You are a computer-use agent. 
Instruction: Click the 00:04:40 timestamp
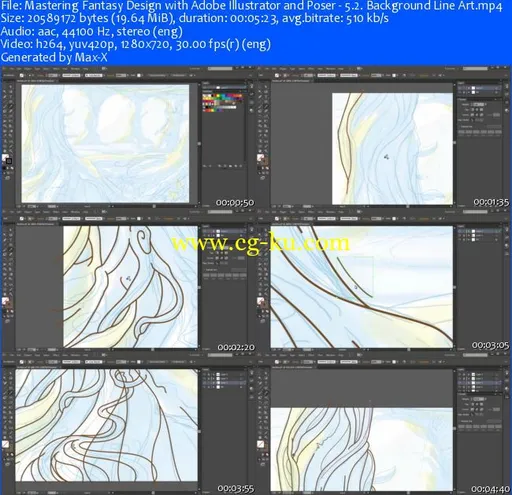coord(490,489)
